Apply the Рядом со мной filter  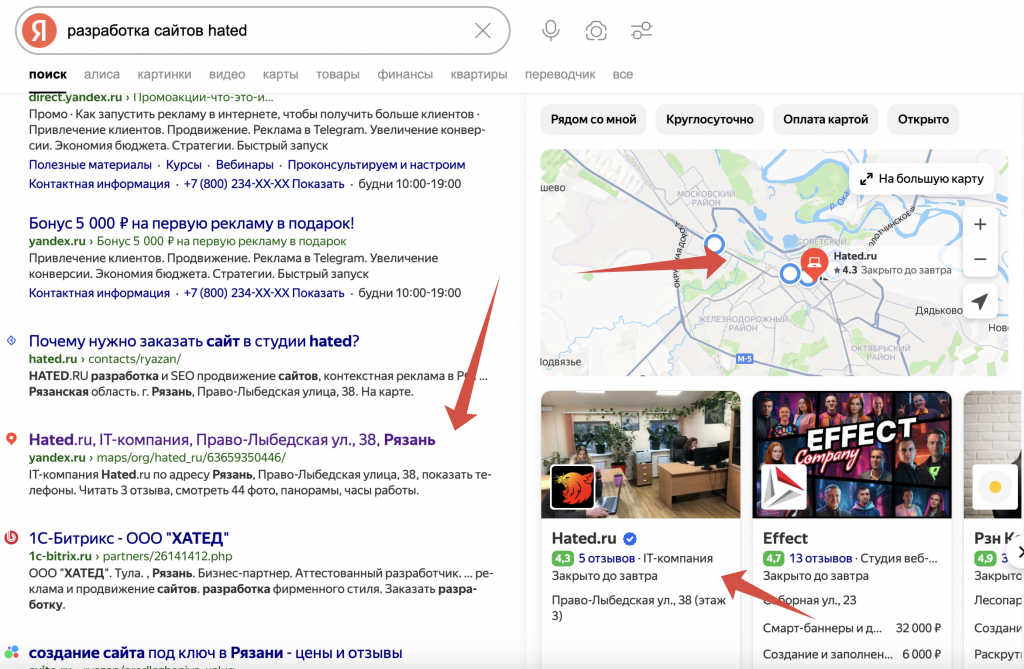pos(593,119)
